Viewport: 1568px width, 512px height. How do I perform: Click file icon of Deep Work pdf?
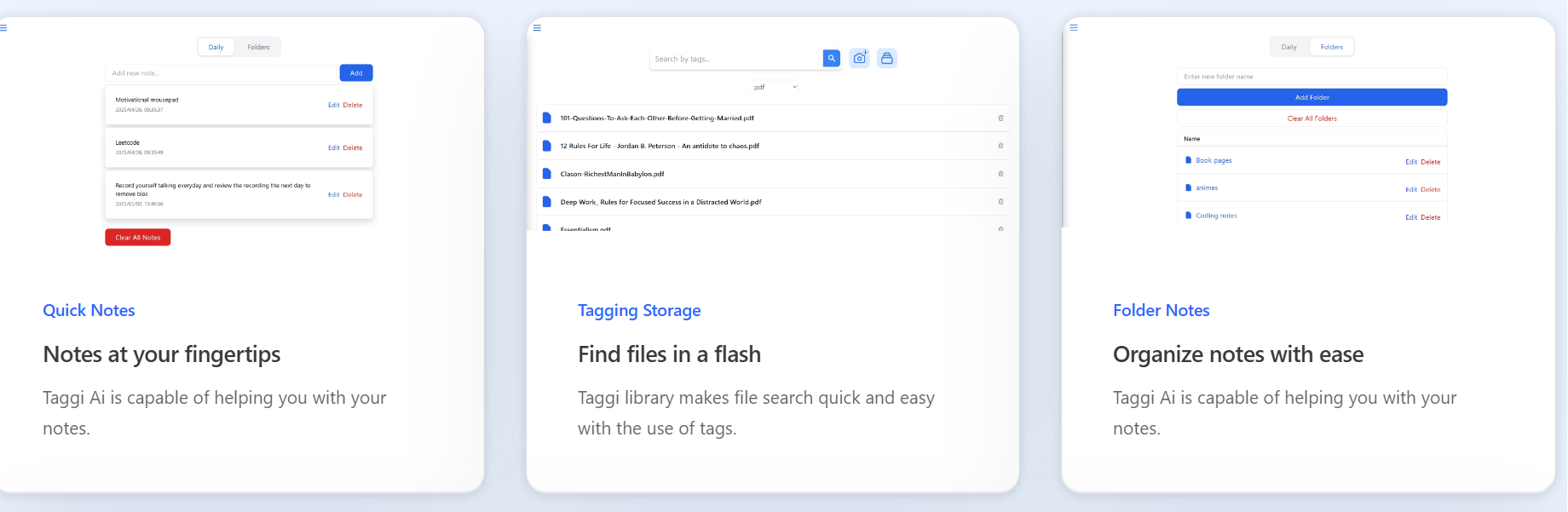tap(547, 202)
